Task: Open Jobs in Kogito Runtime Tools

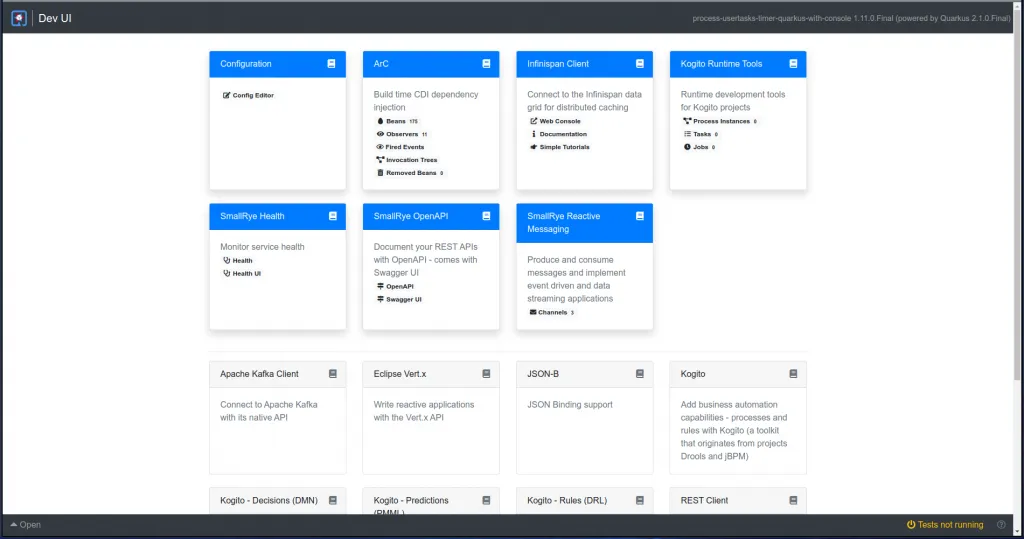Action: (699, 147)
